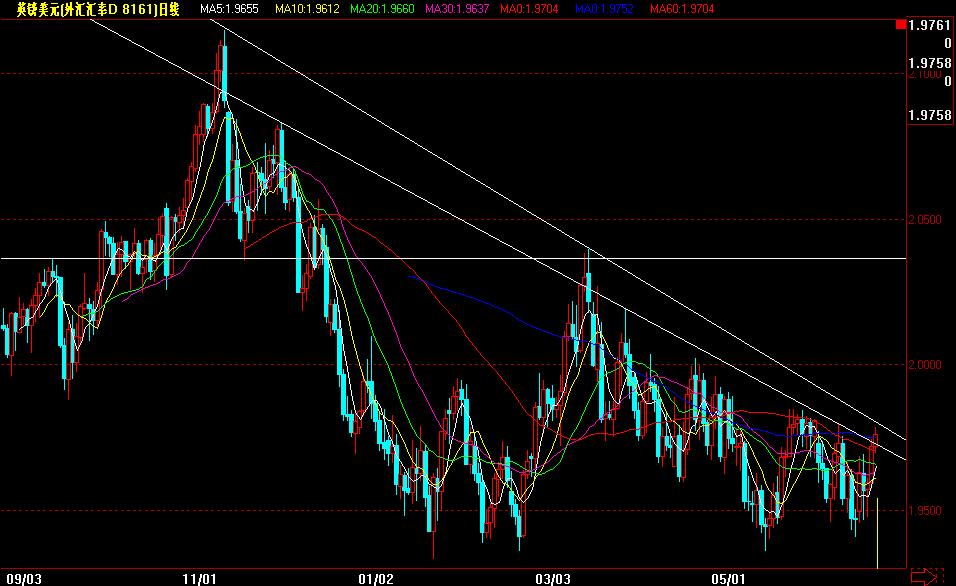Click the 1.9500 price axis label
Viewport: 956px width, 586px height.
click(924, 510)
